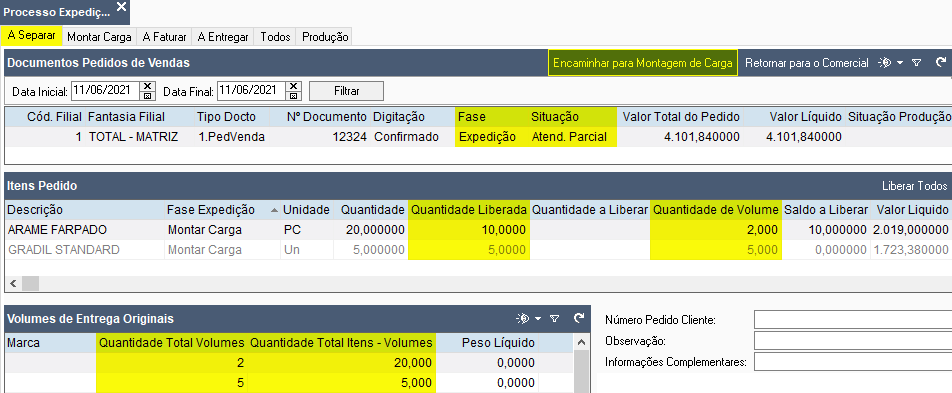Image resolution: width=952 pixels, height=393 pixels.
Task: Click the Confirmado cell
Action: [x=413, y=137]
